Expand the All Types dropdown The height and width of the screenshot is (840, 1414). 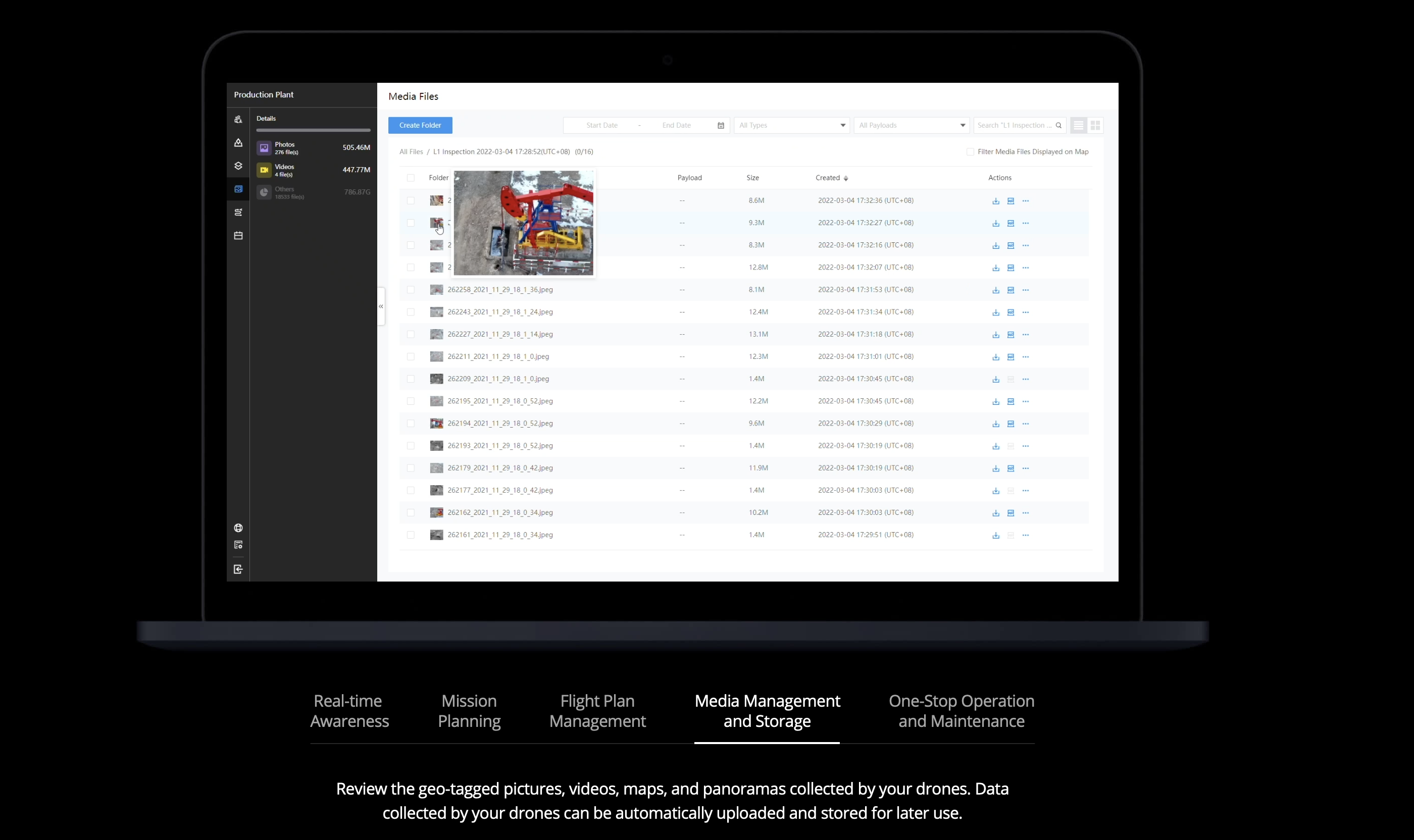coord(791,126)
